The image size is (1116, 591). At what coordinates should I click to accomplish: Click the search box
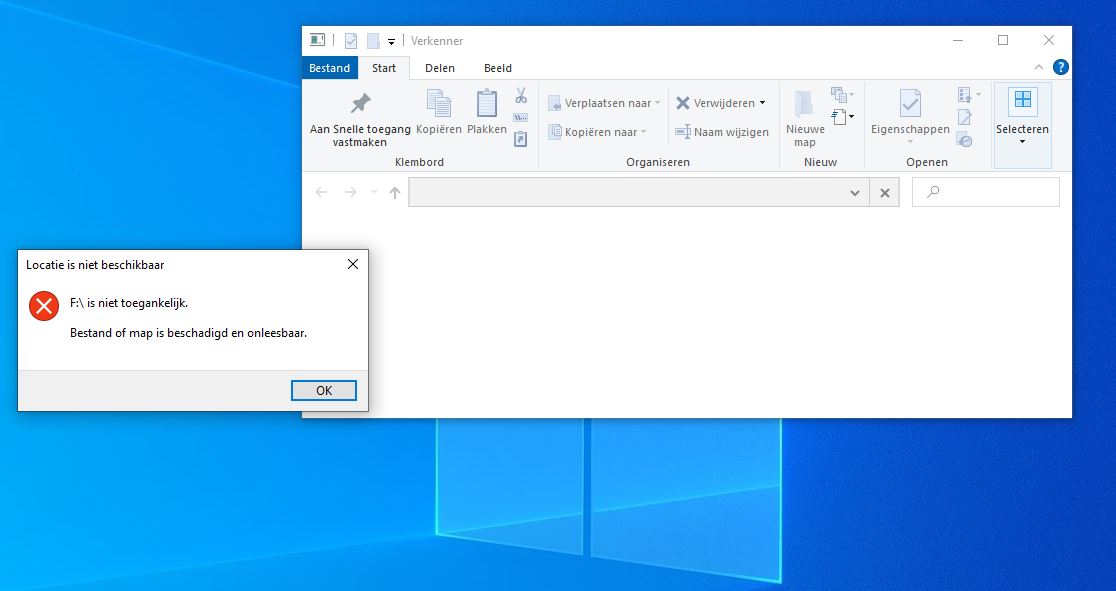click(986, 192)
